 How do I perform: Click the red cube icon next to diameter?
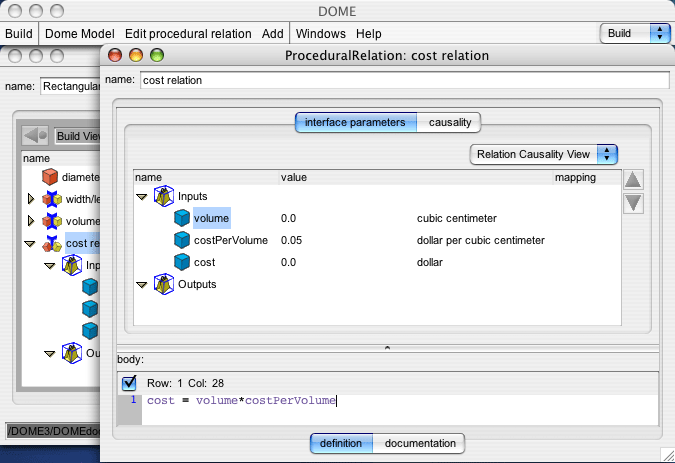click(x=50, y=177)
